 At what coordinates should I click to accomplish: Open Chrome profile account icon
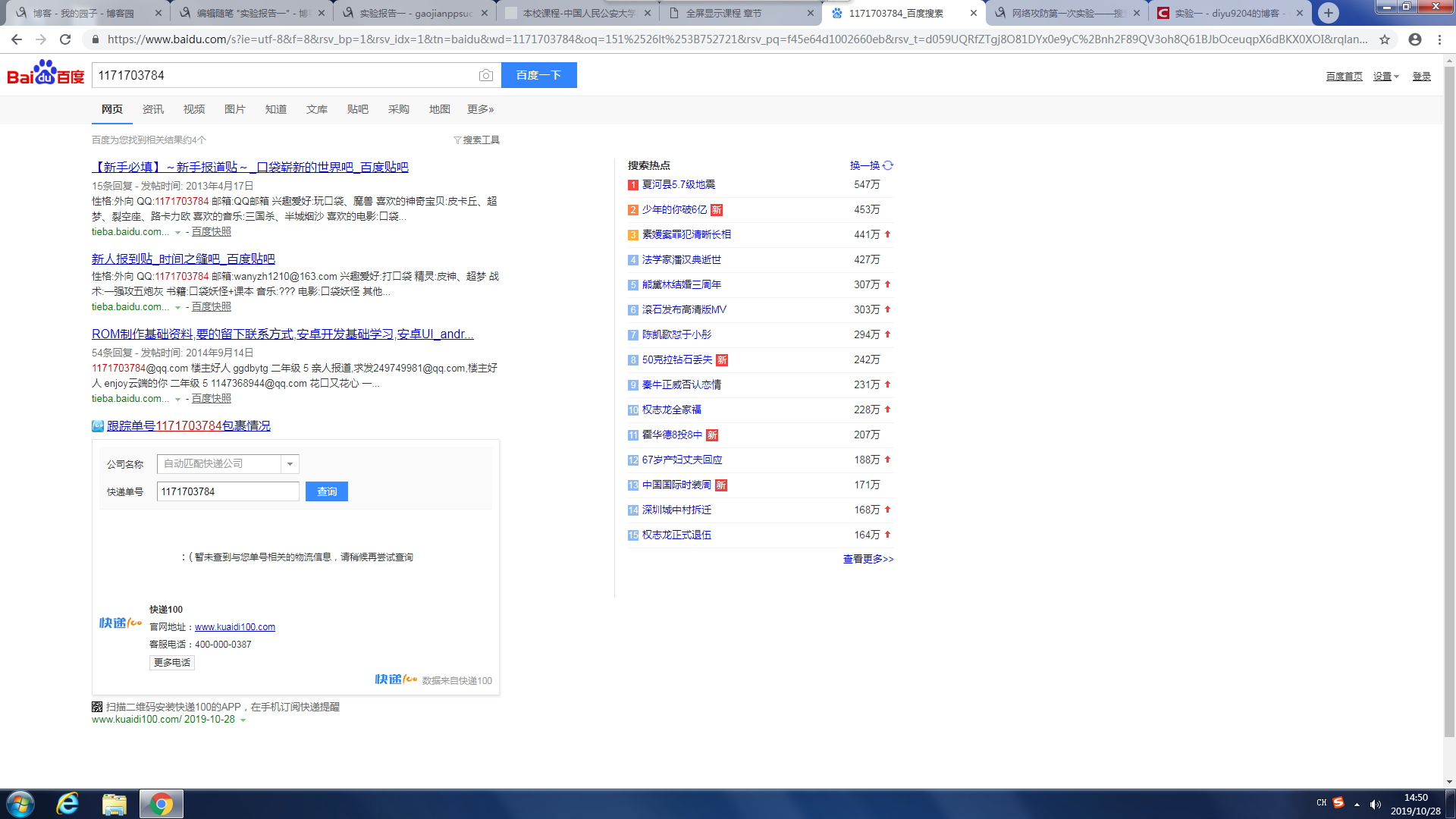(1415, 39)
